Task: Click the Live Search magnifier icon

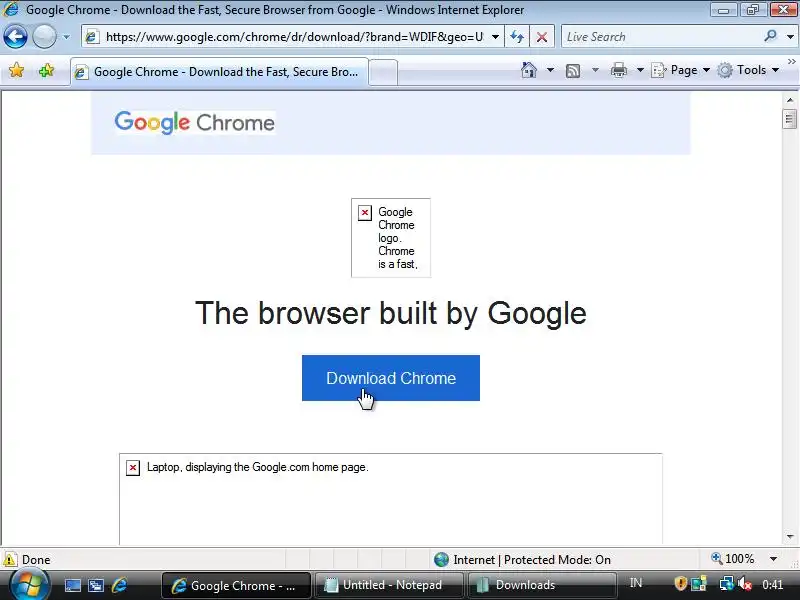Action: pos(770,36)
